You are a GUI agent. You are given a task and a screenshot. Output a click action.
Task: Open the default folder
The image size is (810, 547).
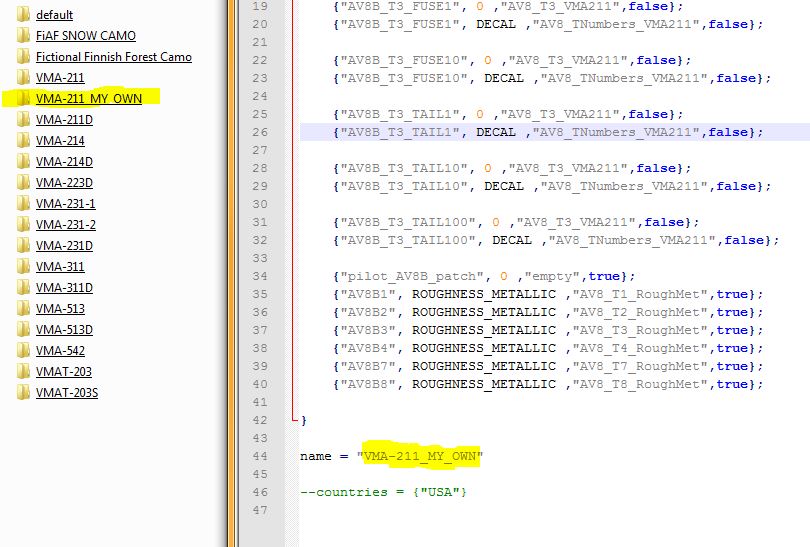pyautogui.click(x=54, y=14)
